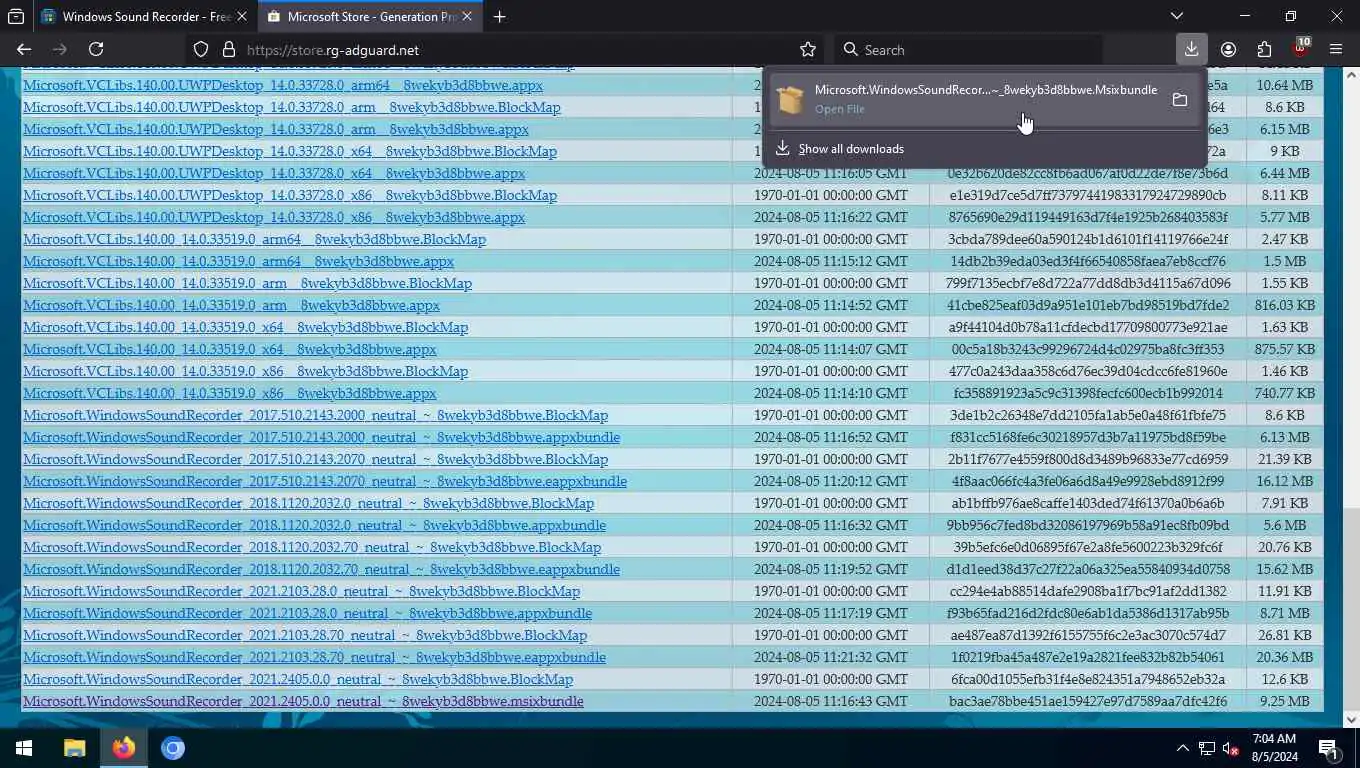Select date 2024-08-05 11:16:43 GMT
The height and width of the screenshot is (768, 1360).
[x=830, y=701]
